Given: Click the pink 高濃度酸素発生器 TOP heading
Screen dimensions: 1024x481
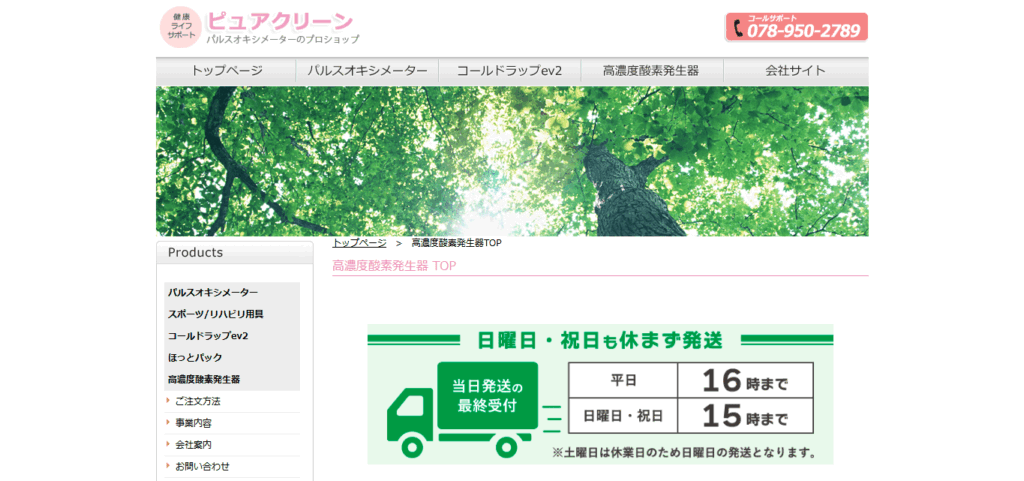Looking at the screenshot, I should tap(394, 266).
